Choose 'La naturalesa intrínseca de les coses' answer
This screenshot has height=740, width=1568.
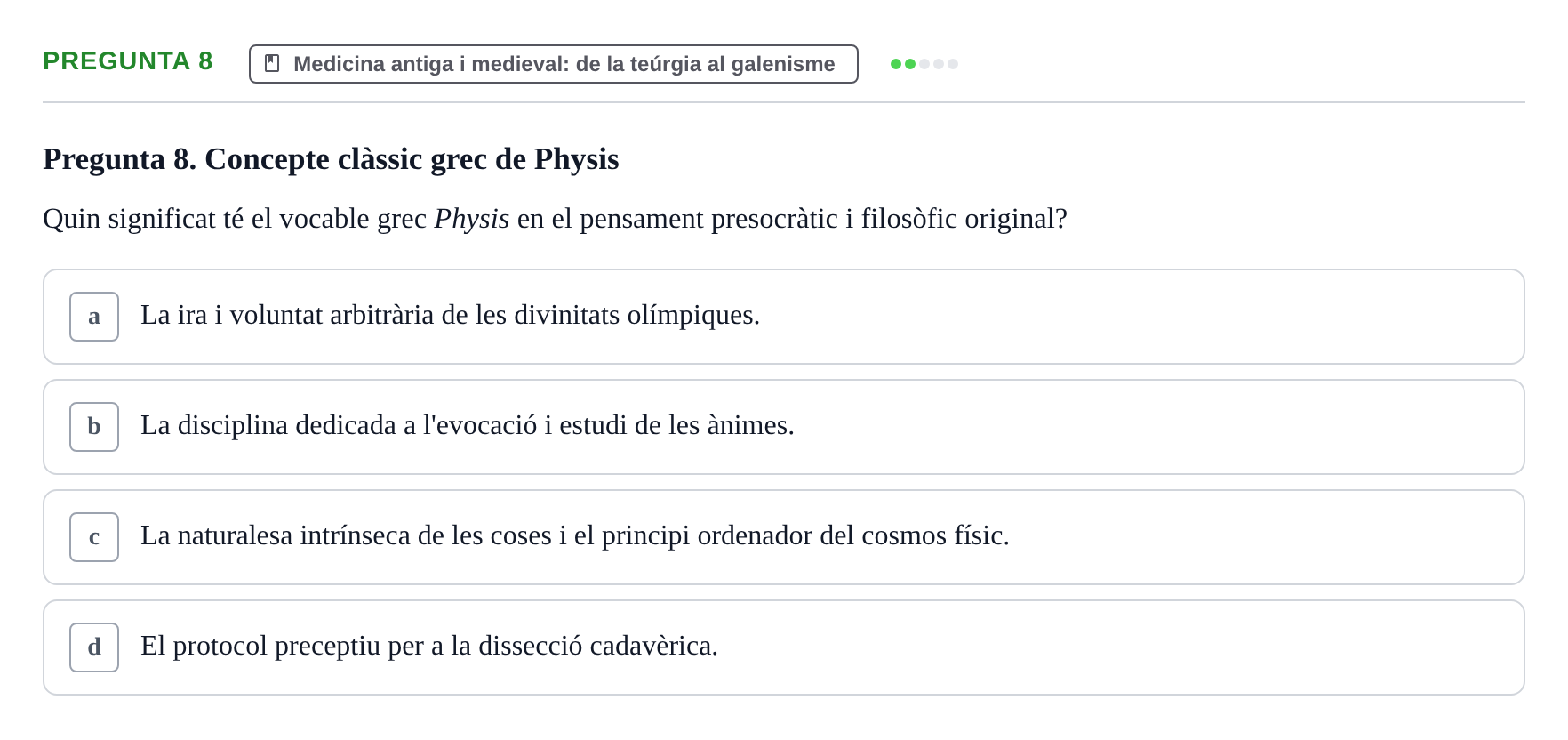click(784, 537)
